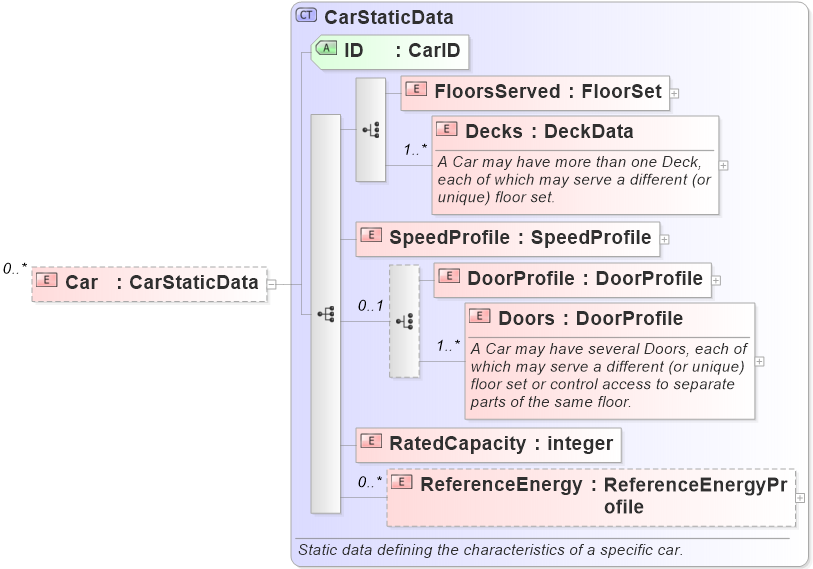This screenshot has height=569, width=813.
Task: Click the E icon of the Car element
Action: [47, 281]
